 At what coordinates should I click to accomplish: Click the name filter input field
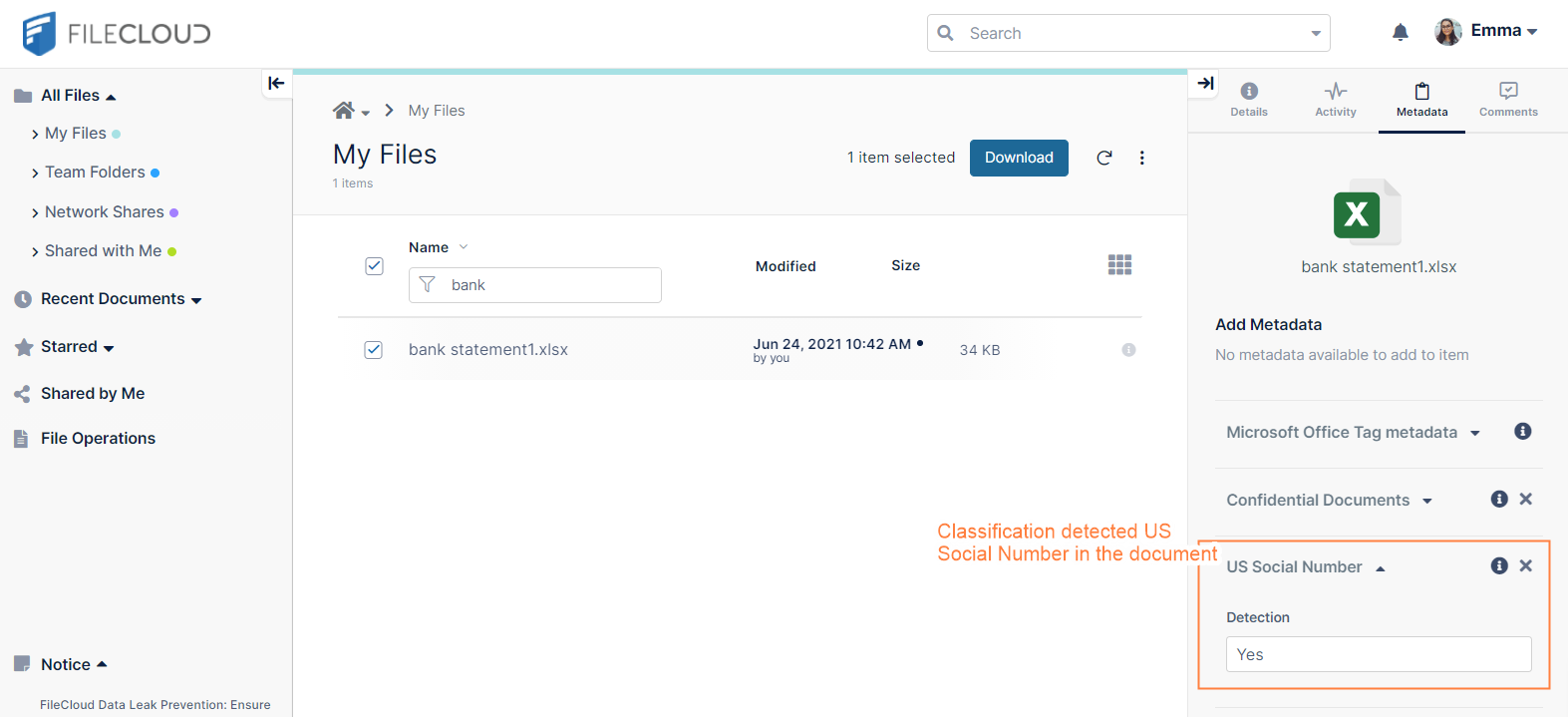(x=548, y=285)
